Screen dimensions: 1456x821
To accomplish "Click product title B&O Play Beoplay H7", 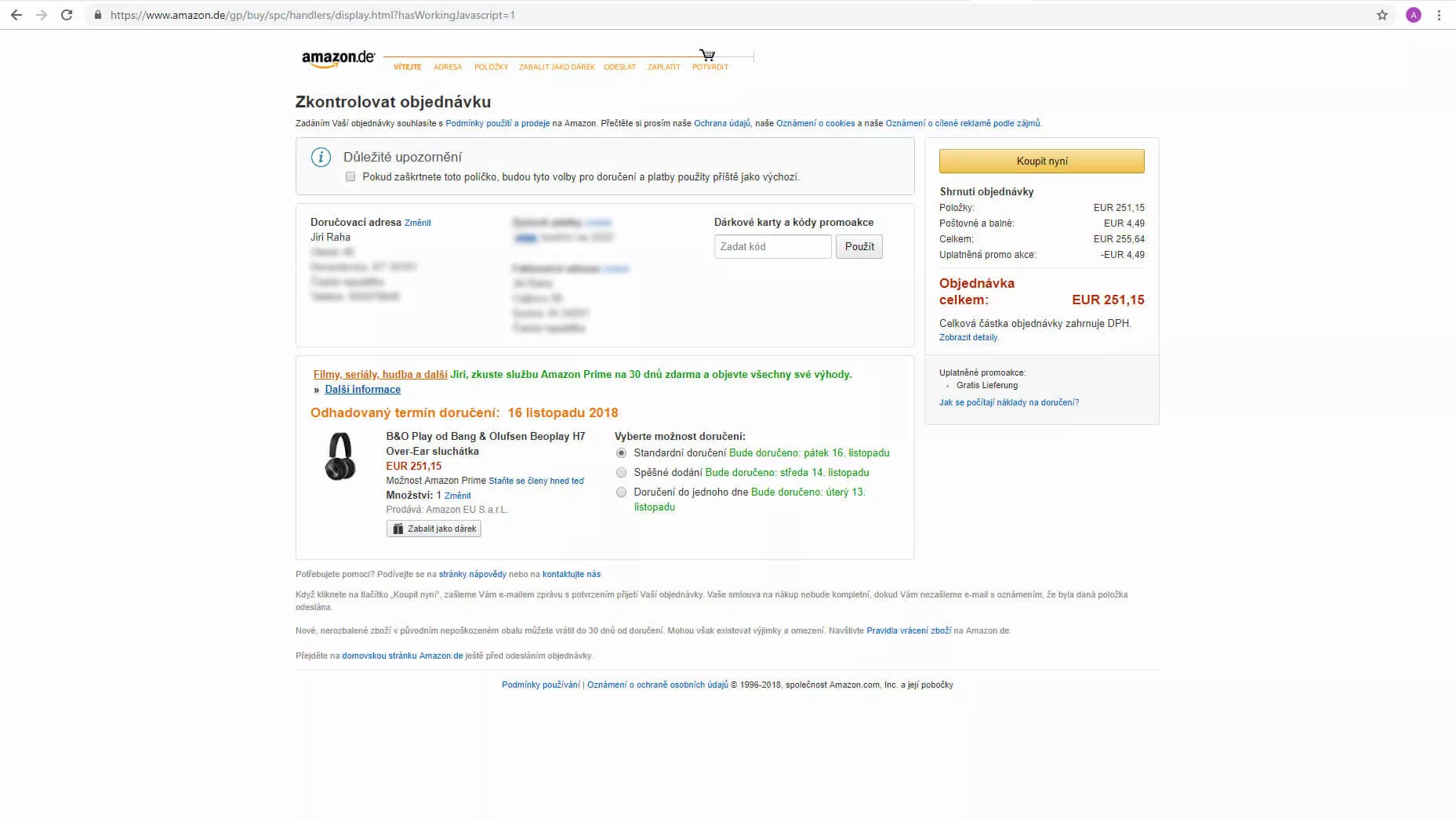I will point(485,444).
